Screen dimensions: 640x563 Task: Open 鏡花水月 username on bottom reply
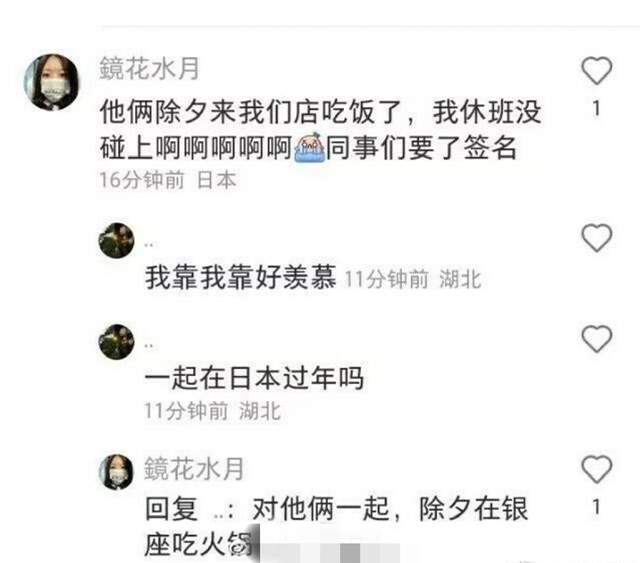194,469
